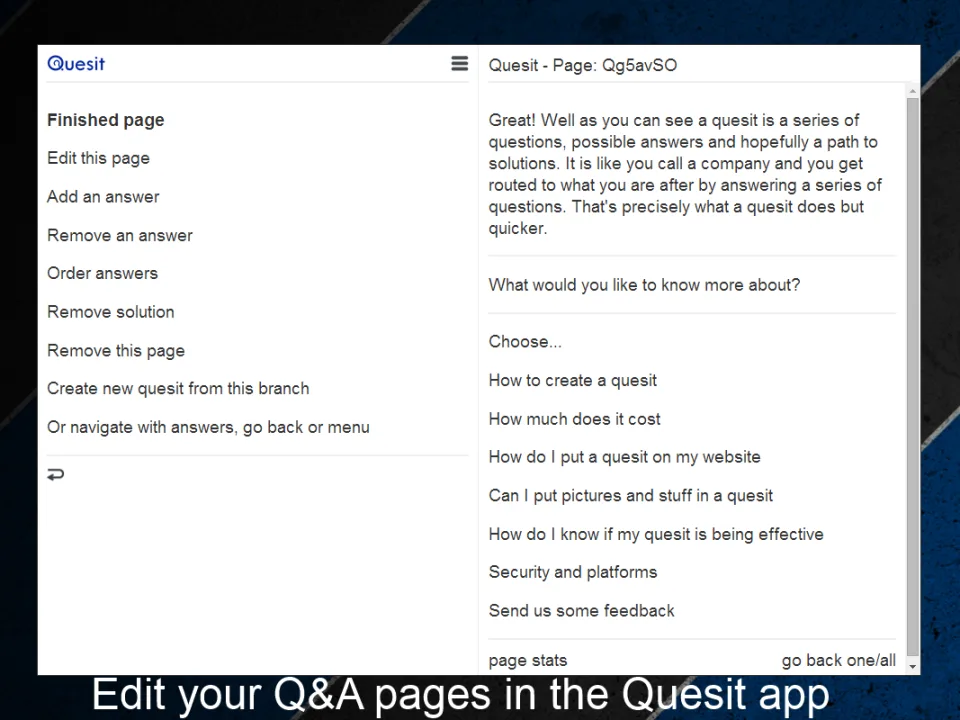Image resolution: width=960 pixels, height=720 pixels.
Task: Click 'Or navigate with answers, go back or menu'
Action: coord(208,427)
